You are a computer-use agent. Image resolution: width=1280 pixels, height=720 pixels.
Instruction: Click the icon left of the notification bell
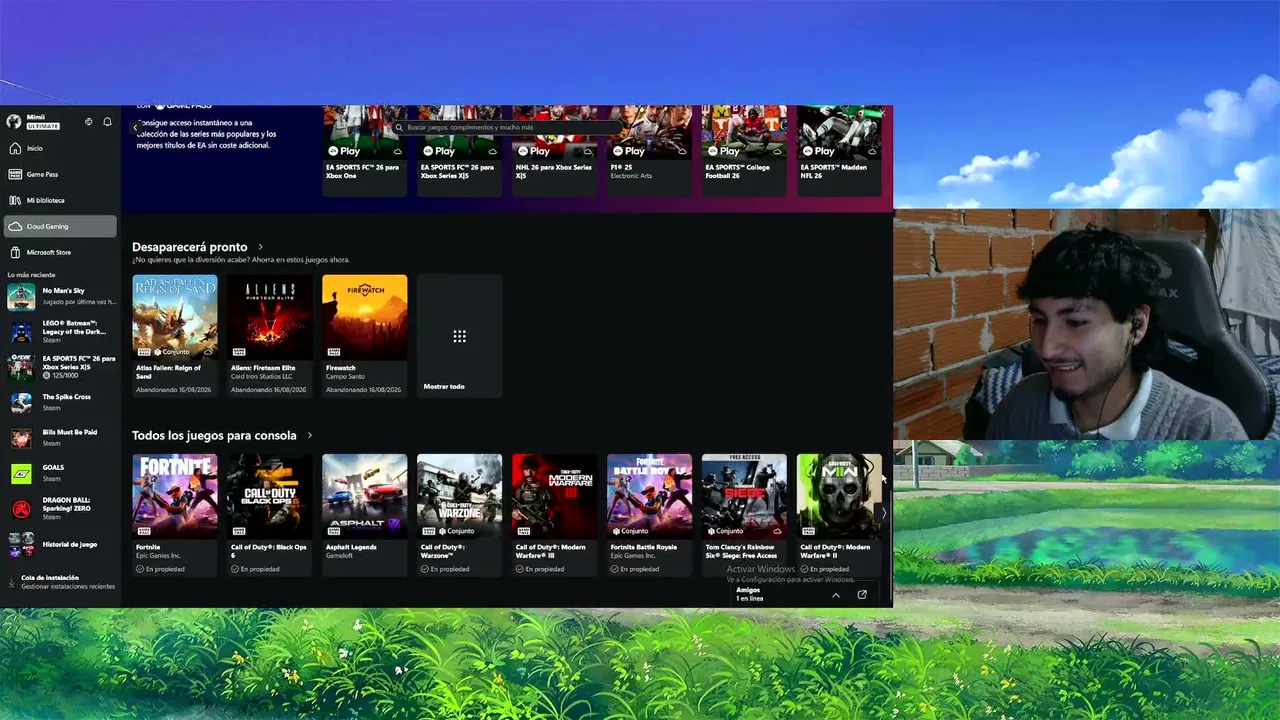point(89,122)
